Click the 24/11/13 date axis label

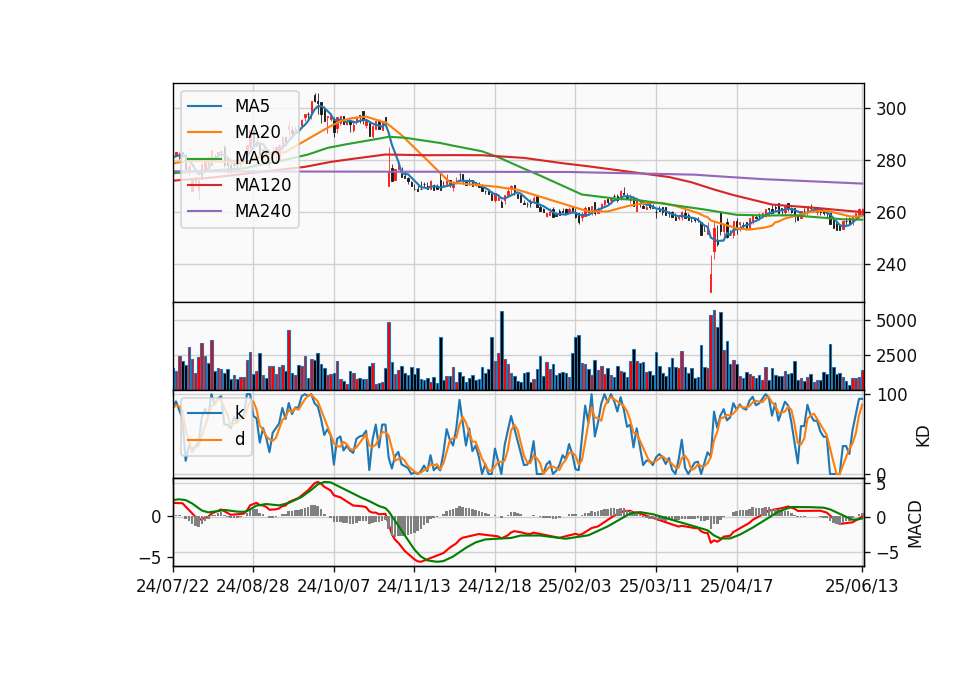(414, 586)
